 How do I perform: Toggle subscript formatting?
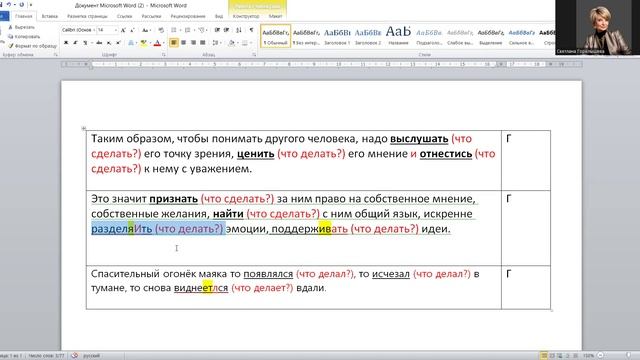109,42
